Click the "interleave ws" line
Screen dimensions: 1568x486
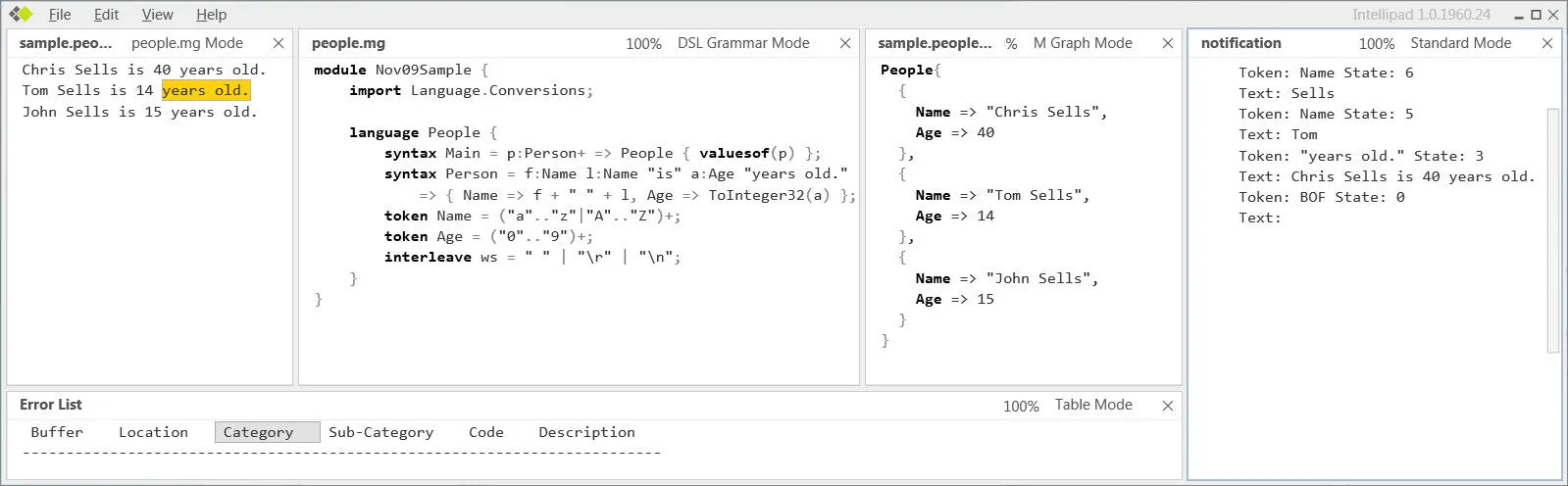pyautogui.click(x=532, y=257)
